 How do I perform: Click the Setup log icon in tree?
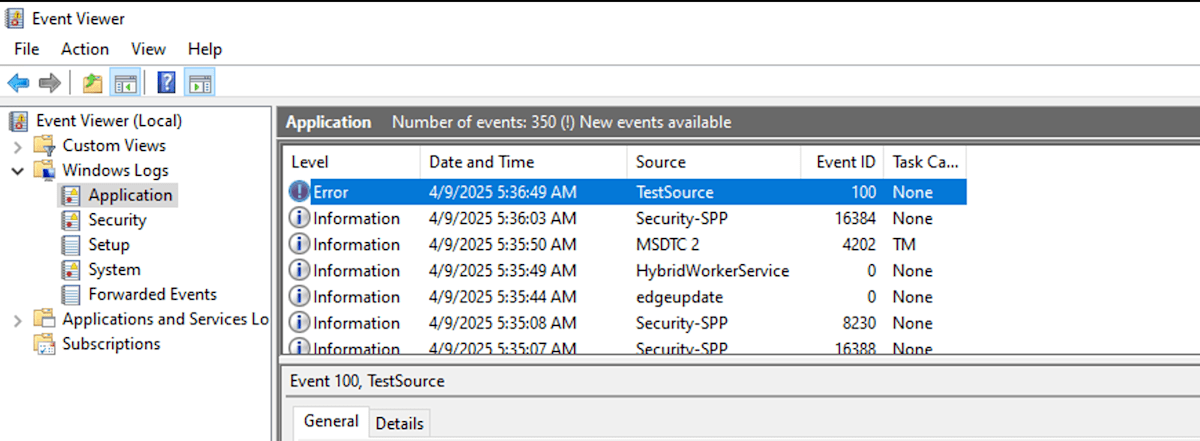(x=71, y=245)
